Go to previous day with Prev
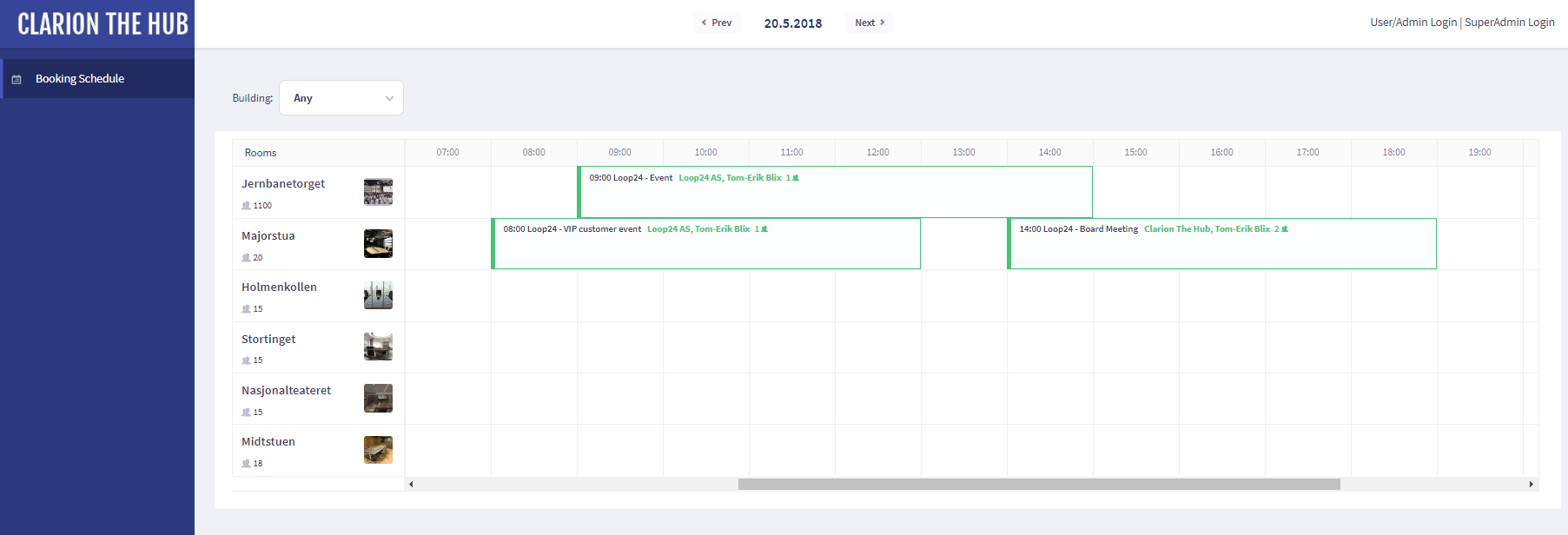This screenshot has height=535, width=1568. 717,23
